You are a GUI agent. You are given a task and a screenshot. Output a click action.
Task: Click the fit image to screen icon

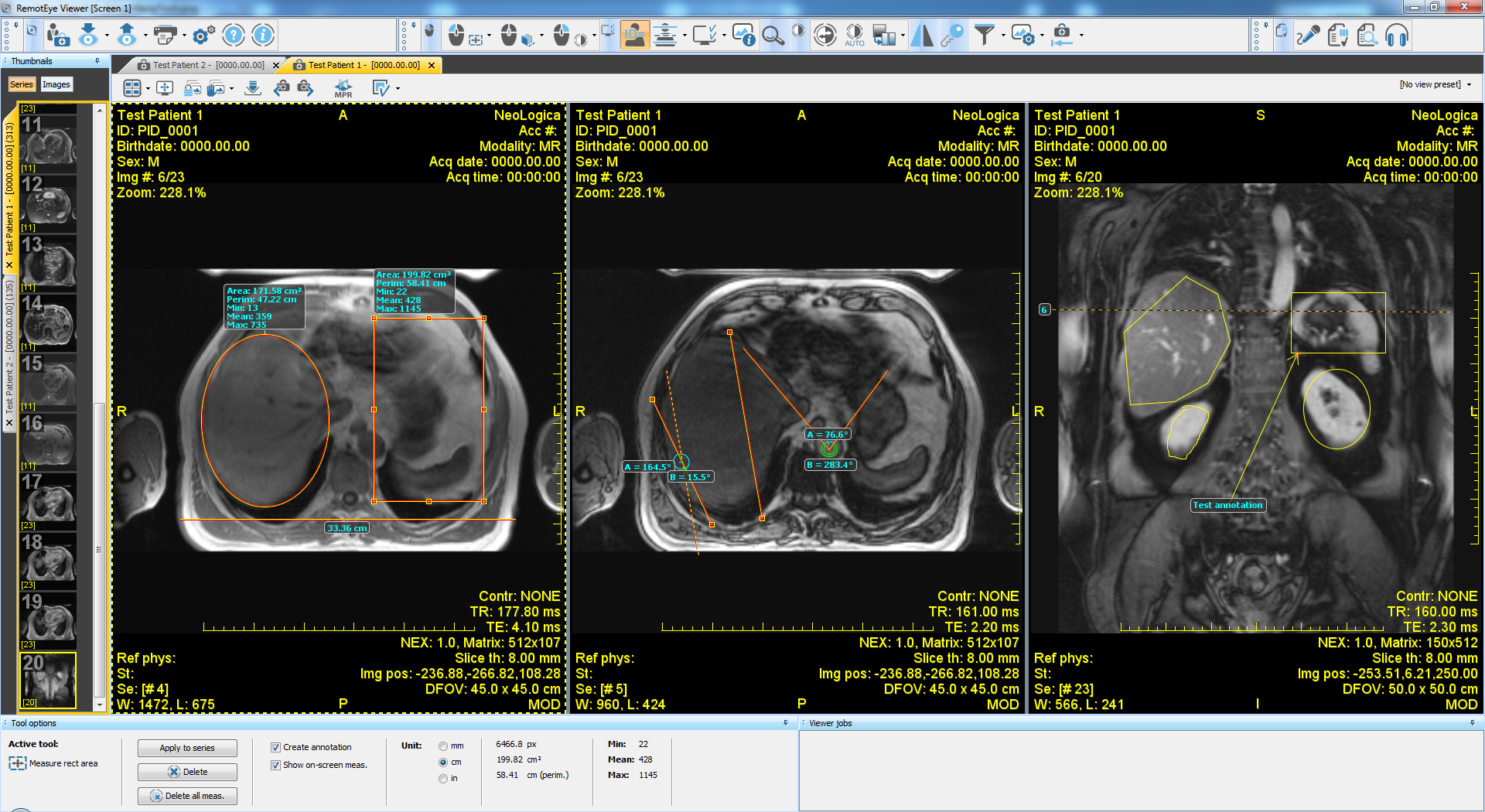coord(165,88)
